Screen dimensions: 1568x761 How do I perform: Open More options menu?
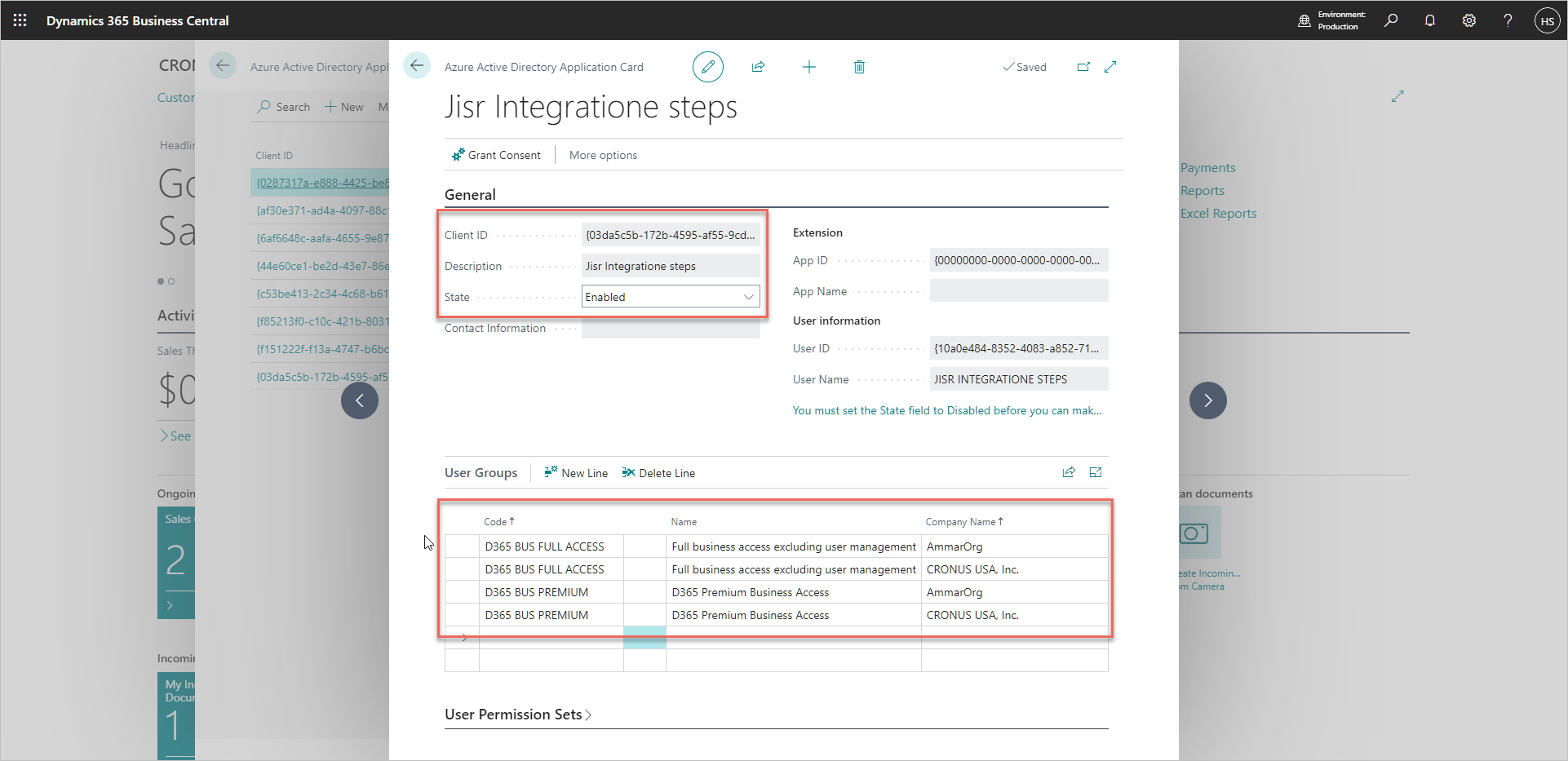point(603,155)
